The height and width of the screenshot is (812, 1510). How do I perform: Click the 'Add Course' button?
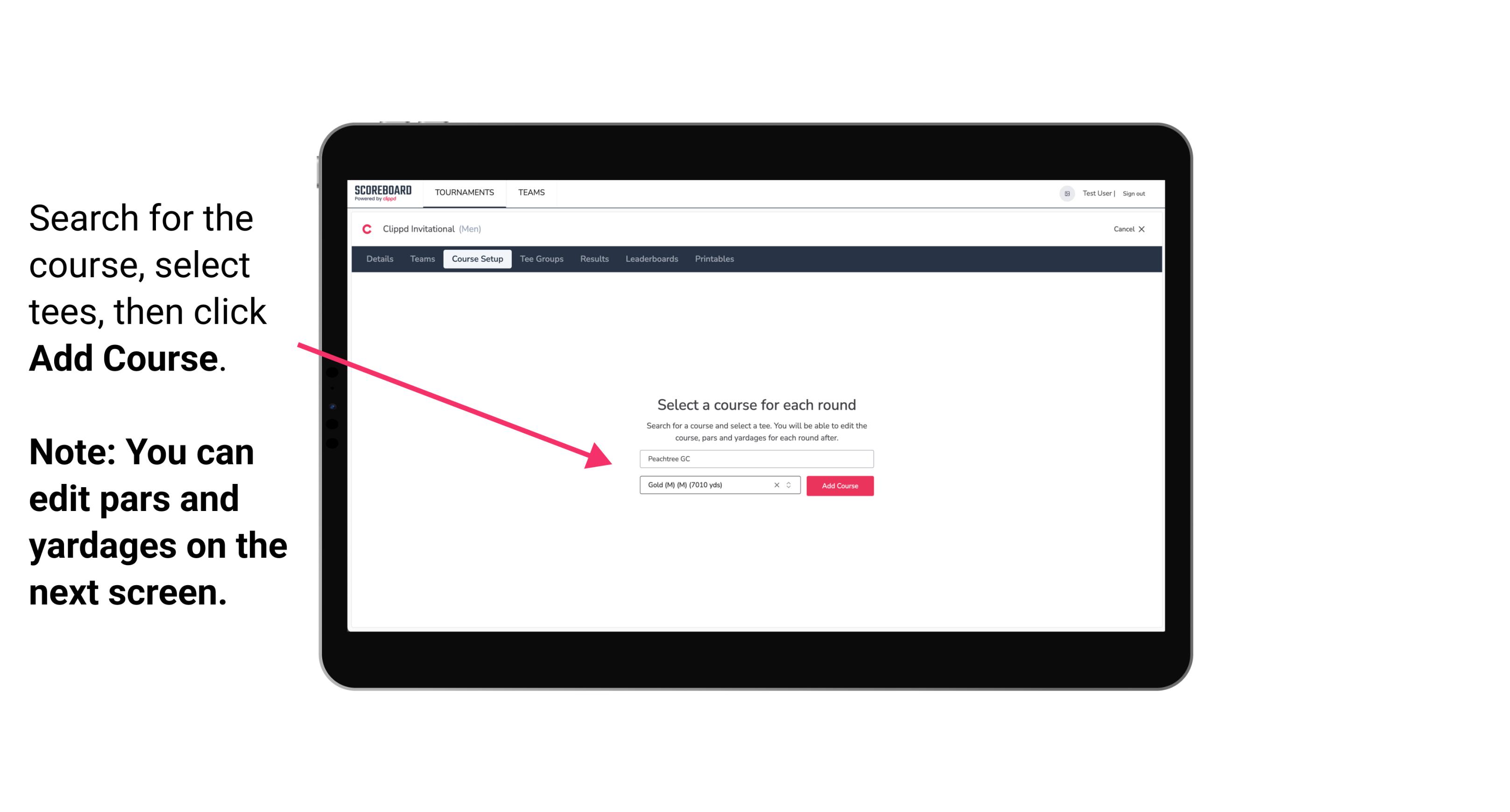pos(839,485)
